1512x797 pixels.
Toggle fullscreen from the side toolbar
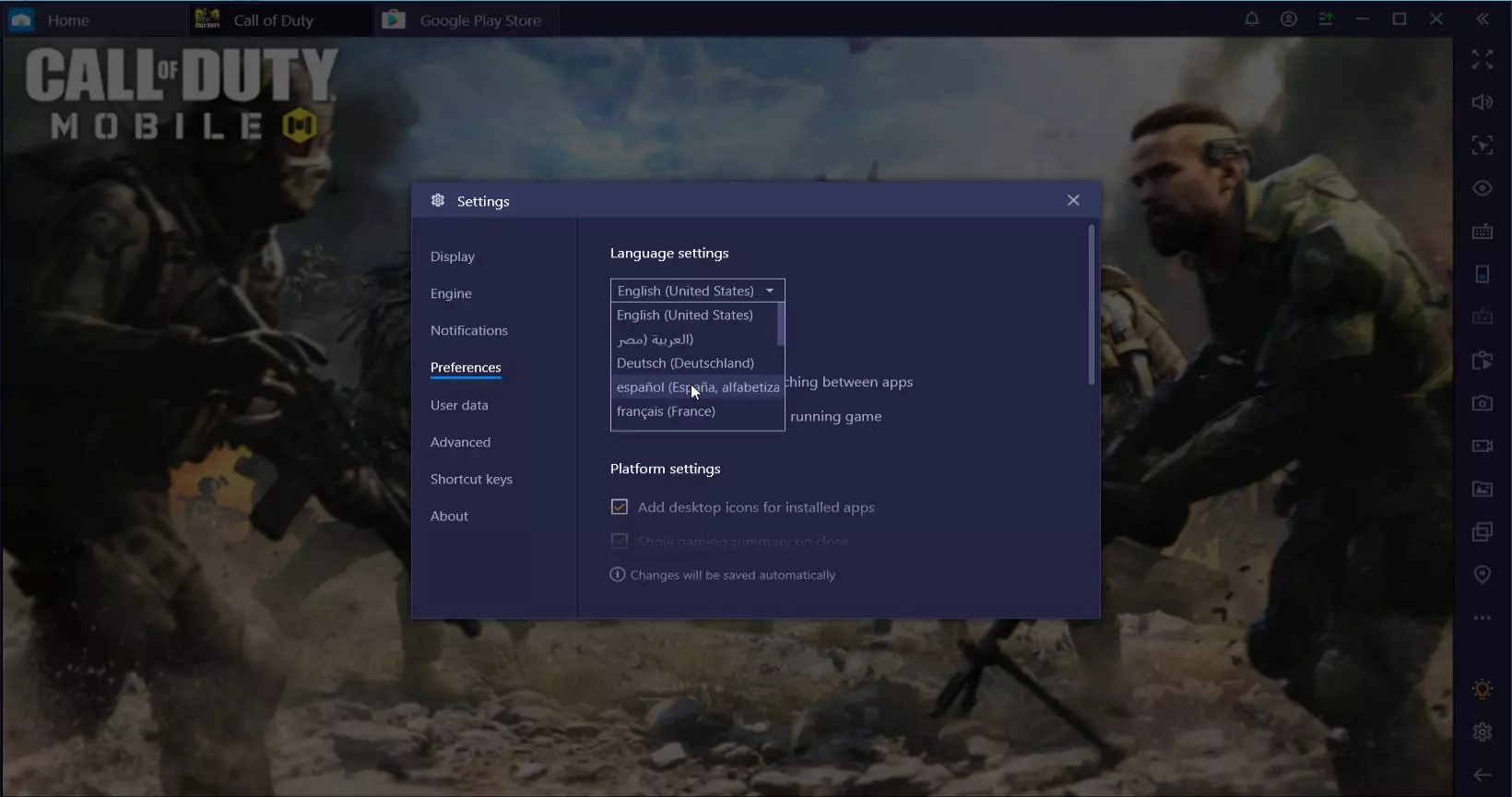(1482, 60)
